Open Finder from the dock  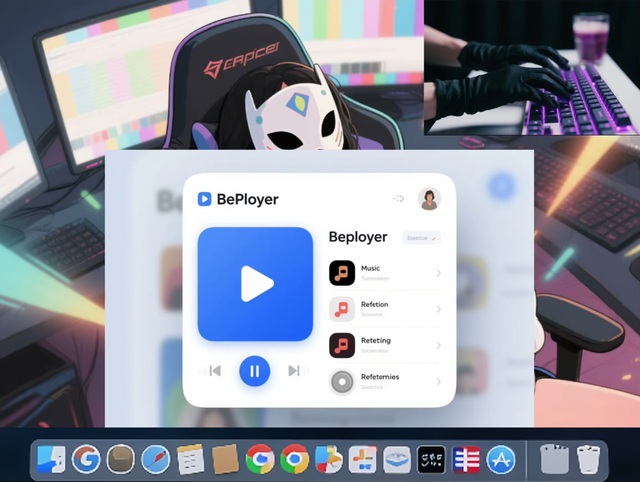pyautogui.click(x=51, y=459)
